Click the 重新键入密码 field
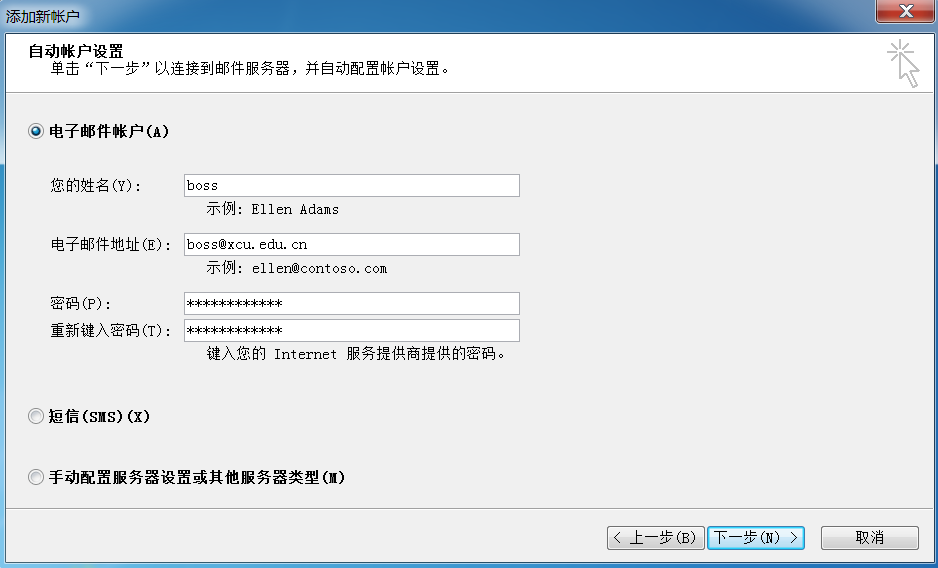Image resolution: width=938 pixels, height=568 pixels. tap(352, 330)
